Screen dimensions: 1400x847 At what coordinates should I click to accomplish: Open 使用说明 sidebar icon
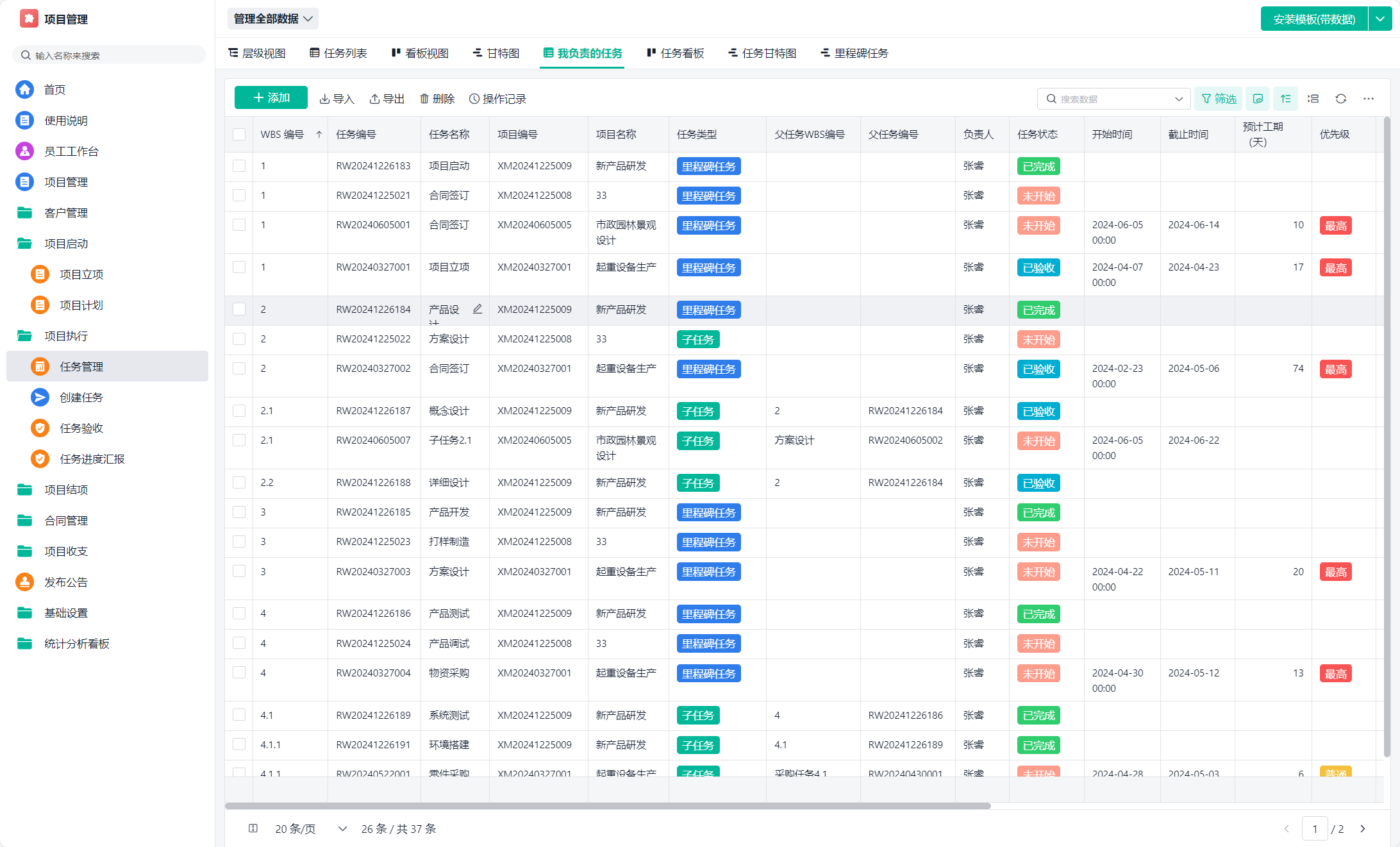coord(24,120)
